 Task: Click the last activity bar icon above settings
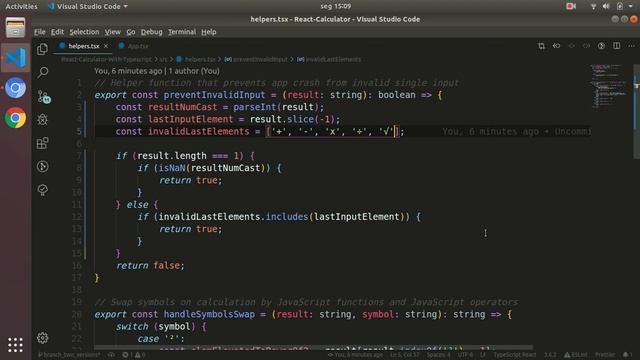42,190
